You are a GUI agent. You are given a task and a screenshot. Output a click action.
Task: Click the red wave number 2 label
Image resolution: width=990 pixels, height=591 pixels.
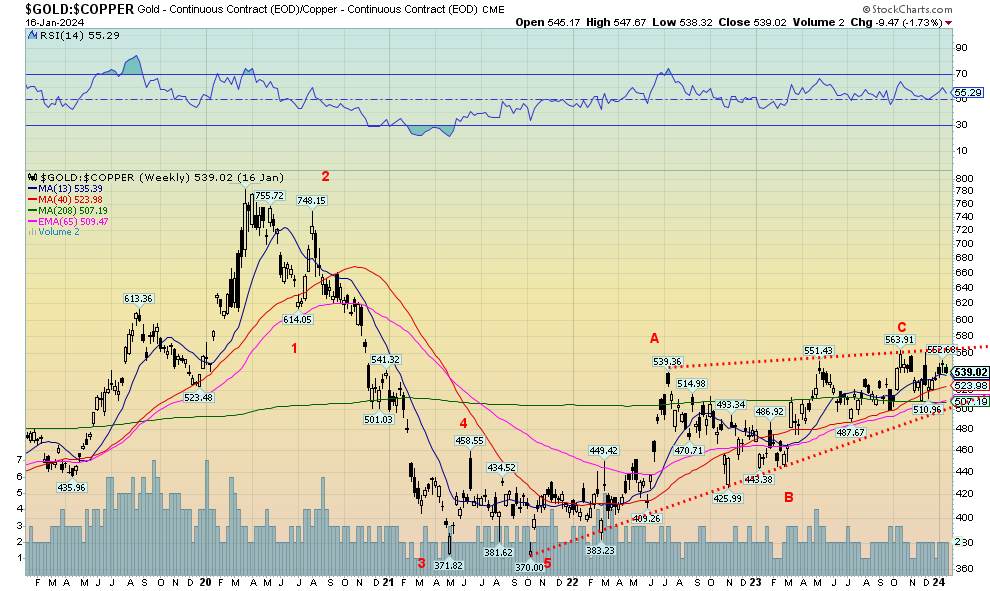[325, 176]
